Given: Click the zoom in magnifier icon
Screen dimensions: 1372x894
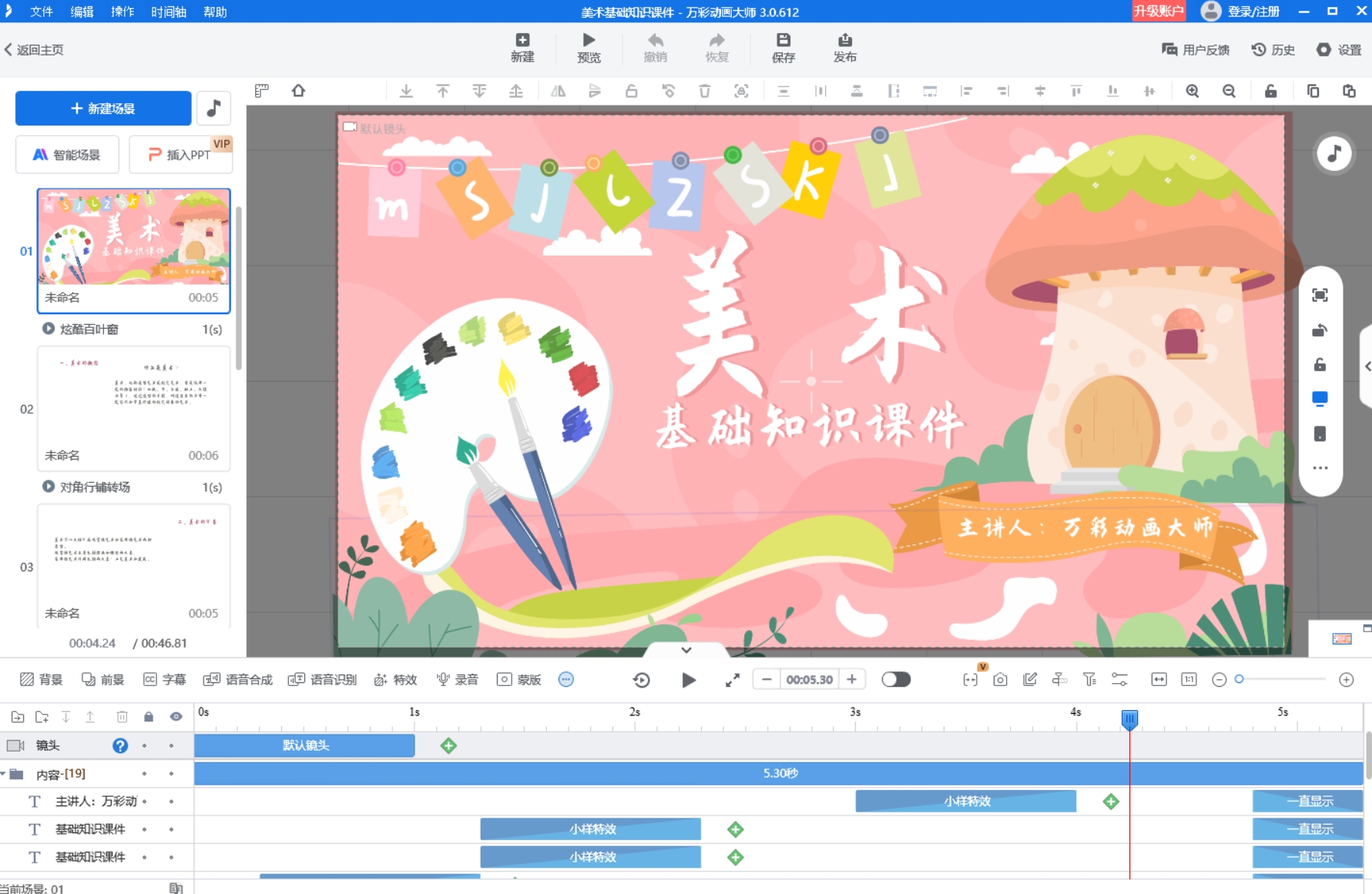Looking at the screenshot, I should coord(1193,91).
